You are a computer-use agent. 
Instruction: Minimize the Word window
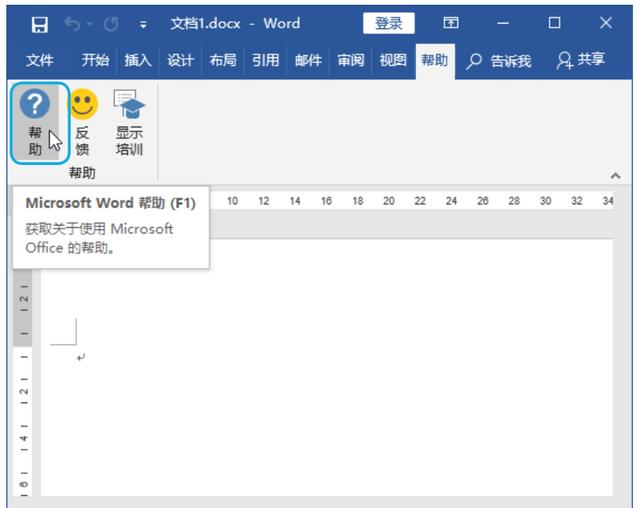coord(503,23)
